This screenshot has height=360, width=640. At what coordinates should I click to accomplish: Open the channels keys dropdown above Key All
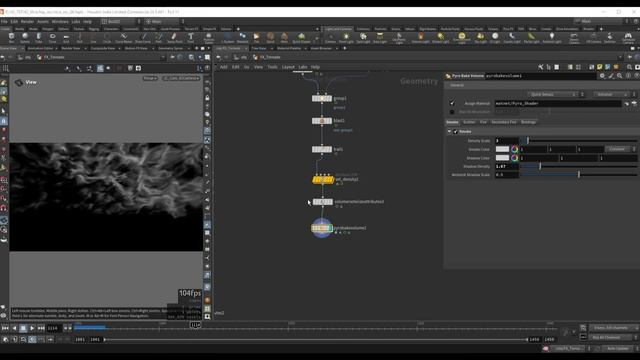point(613,328)
